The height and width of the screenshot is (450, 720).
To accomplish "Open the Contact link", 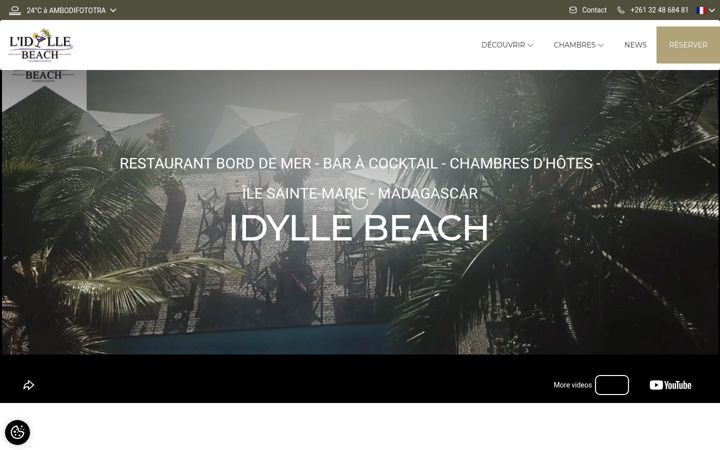I will point(594,10).
